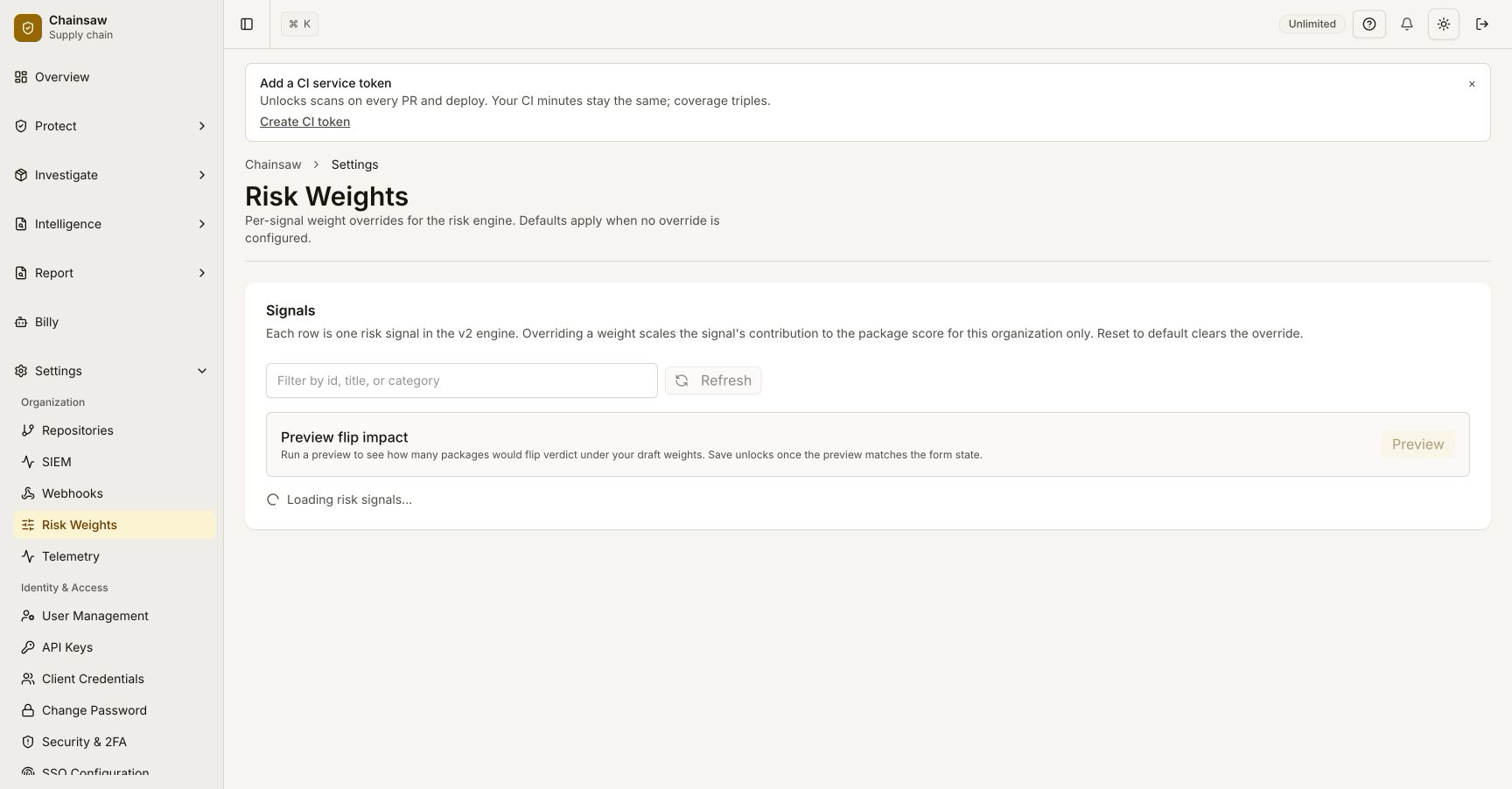Click the Change Password lock icon
The height and width of the screenshot is (789, 1512).
click(x=28, y=710)
